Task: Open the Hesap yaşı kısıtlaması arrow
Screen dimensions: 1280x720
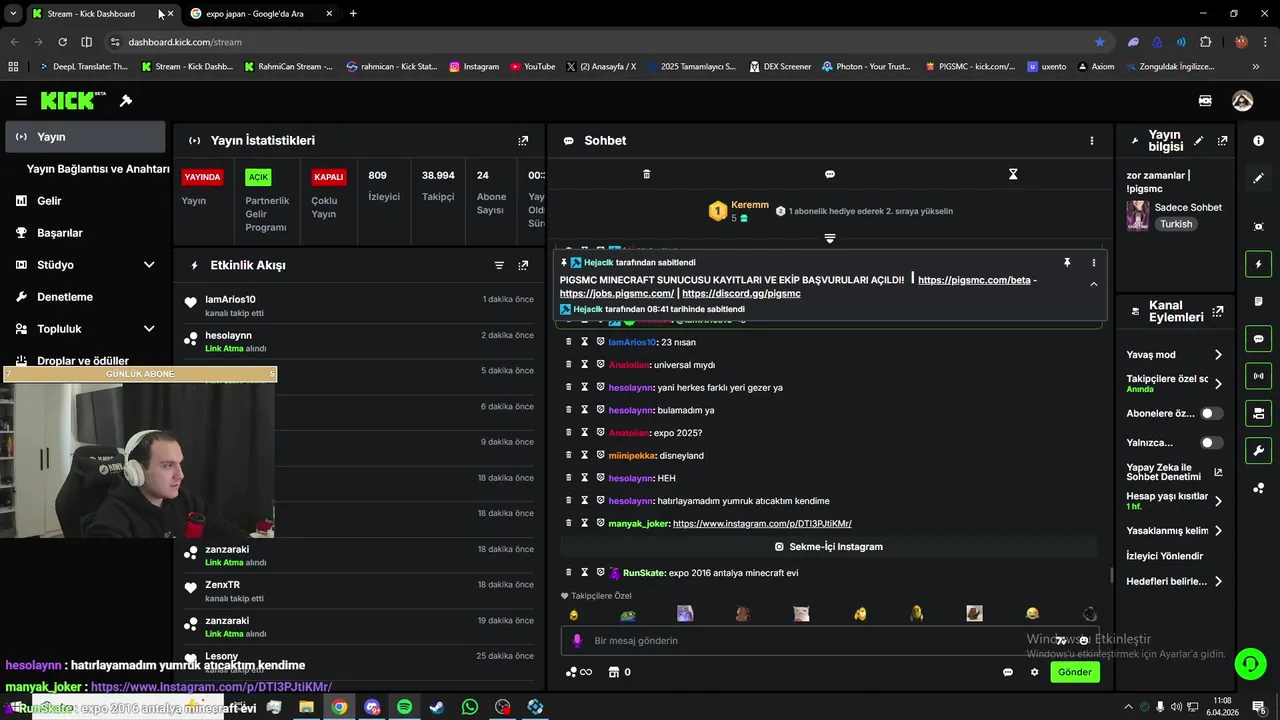Action: tap(1218, 501)
